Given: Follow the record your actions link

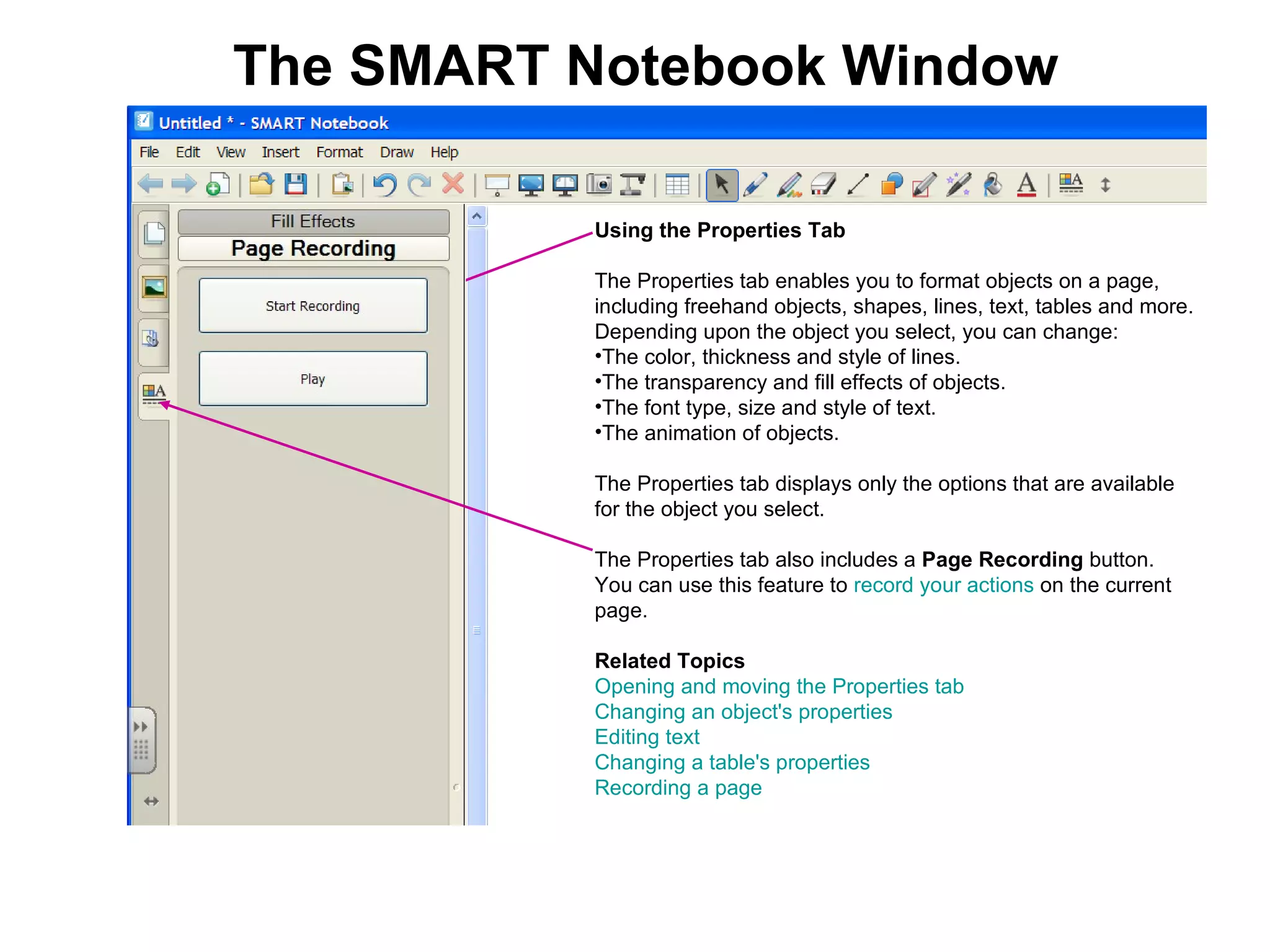Looking at the screenshot, I should coord(943,585).
